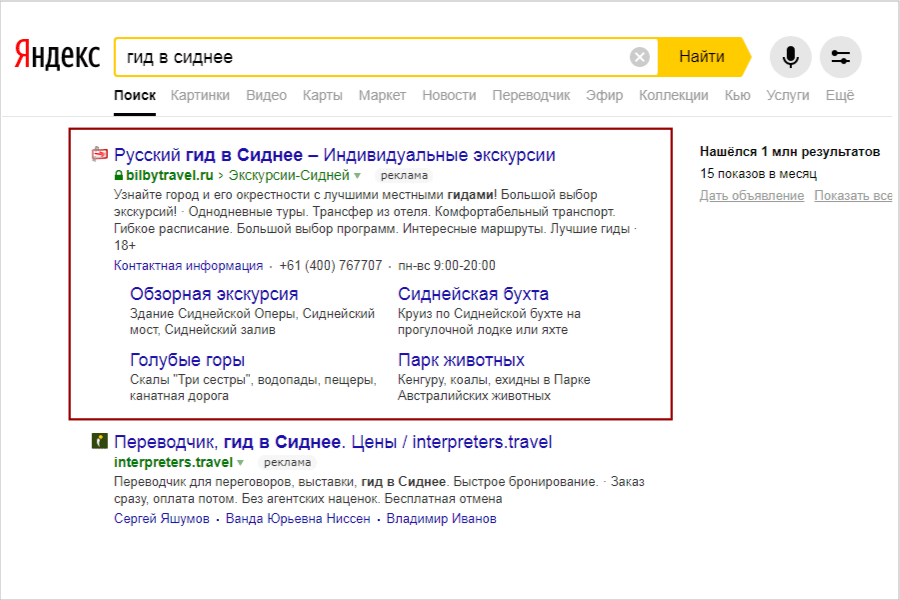The height and width of the screenshot is (600, 900).
Task: Open the Владимир Иванов link
Action: tap(441, 518)
